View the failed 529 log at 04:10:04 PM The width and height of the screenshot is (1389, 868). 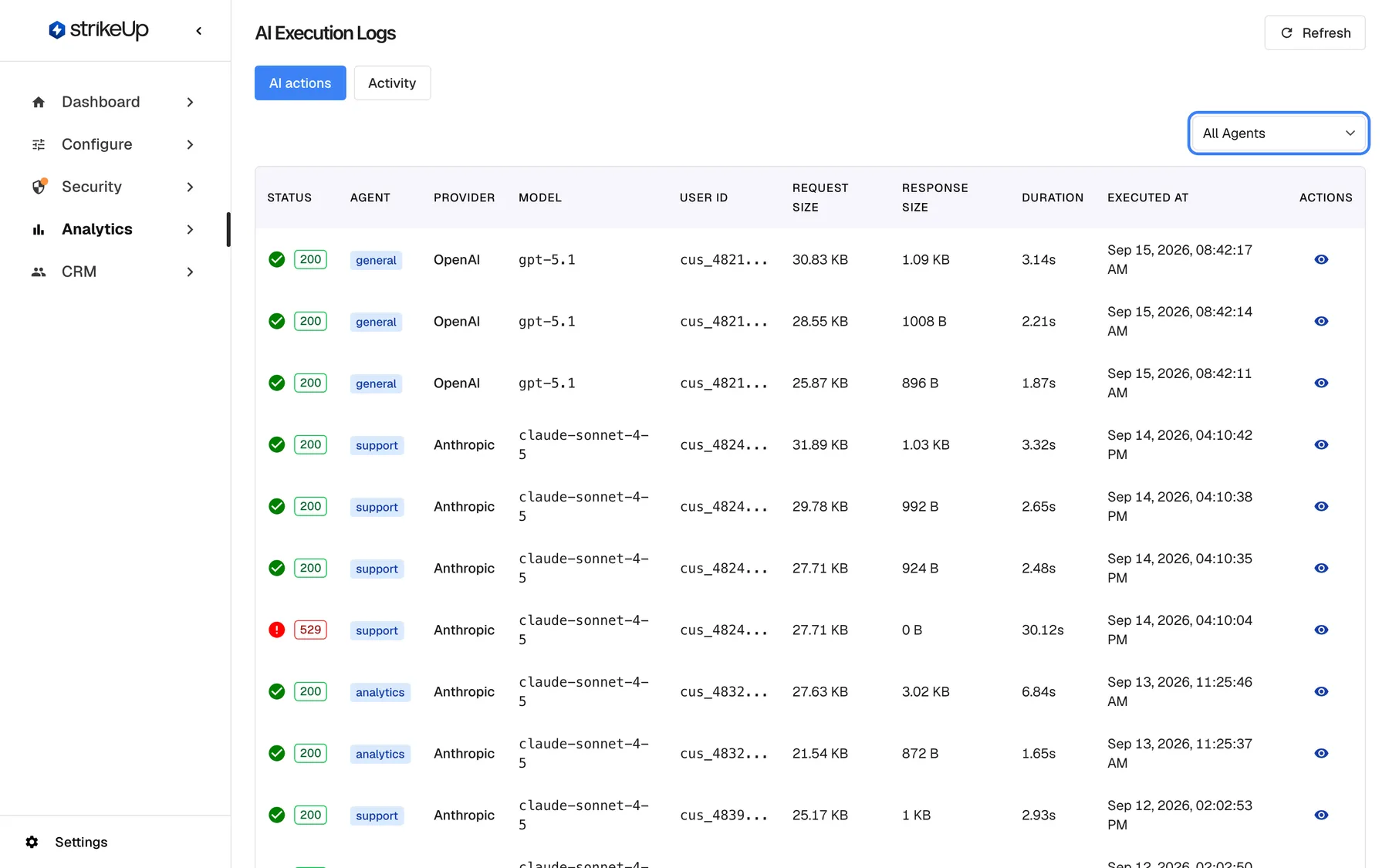[x=1321, y=630]
